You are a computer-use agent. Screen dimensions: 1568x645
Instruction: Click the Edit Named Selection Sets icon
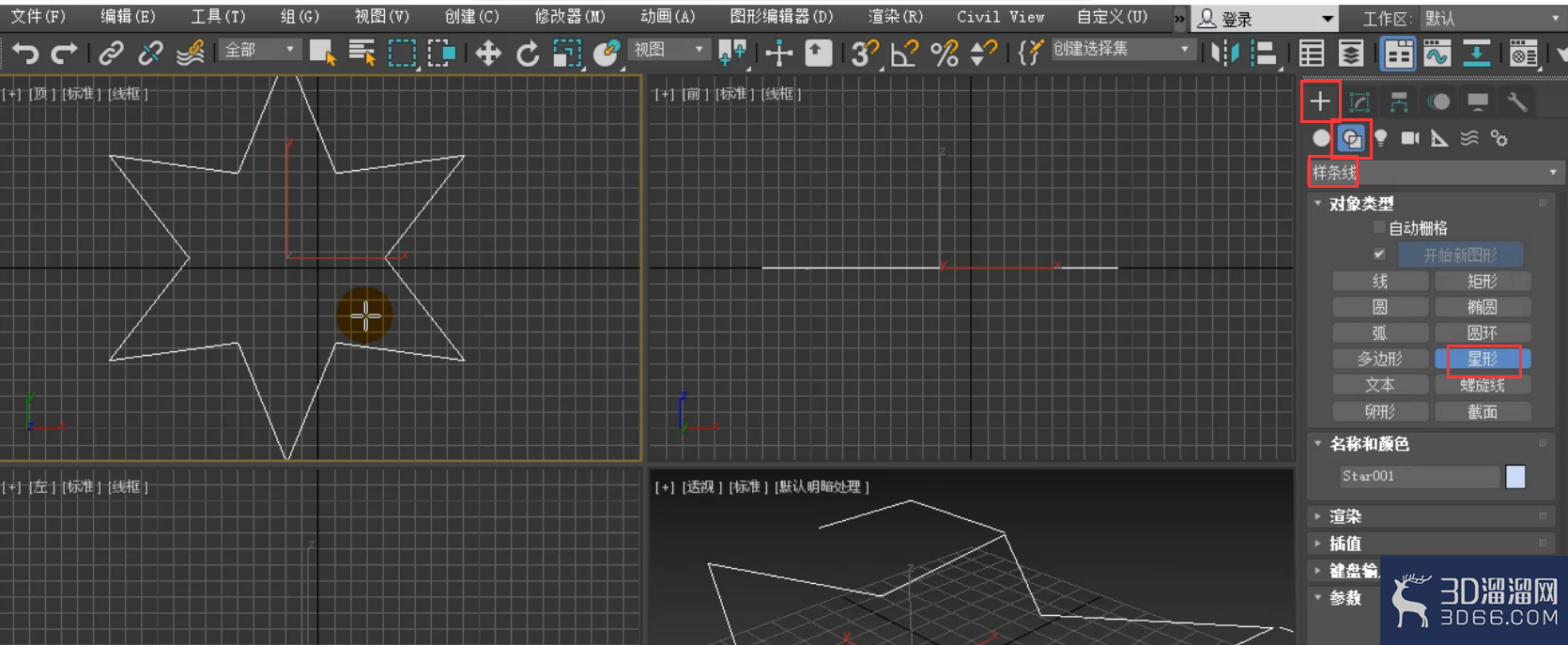pos(1030,54)
